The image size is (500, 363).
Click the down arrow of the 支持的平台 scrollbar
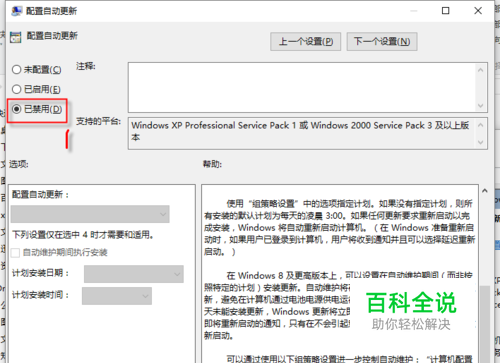480,142
